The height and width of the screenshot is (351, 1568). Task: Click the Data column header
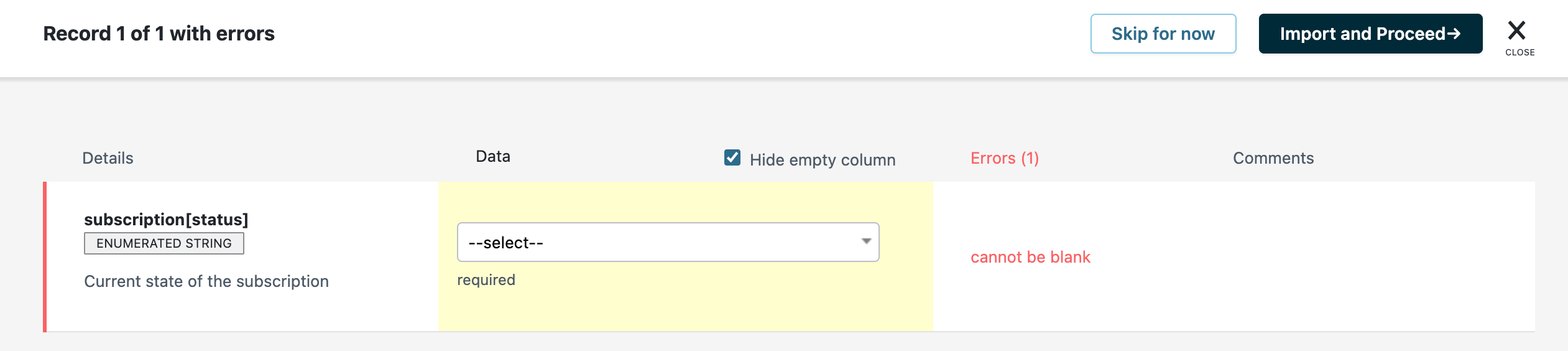coord(493,156)
